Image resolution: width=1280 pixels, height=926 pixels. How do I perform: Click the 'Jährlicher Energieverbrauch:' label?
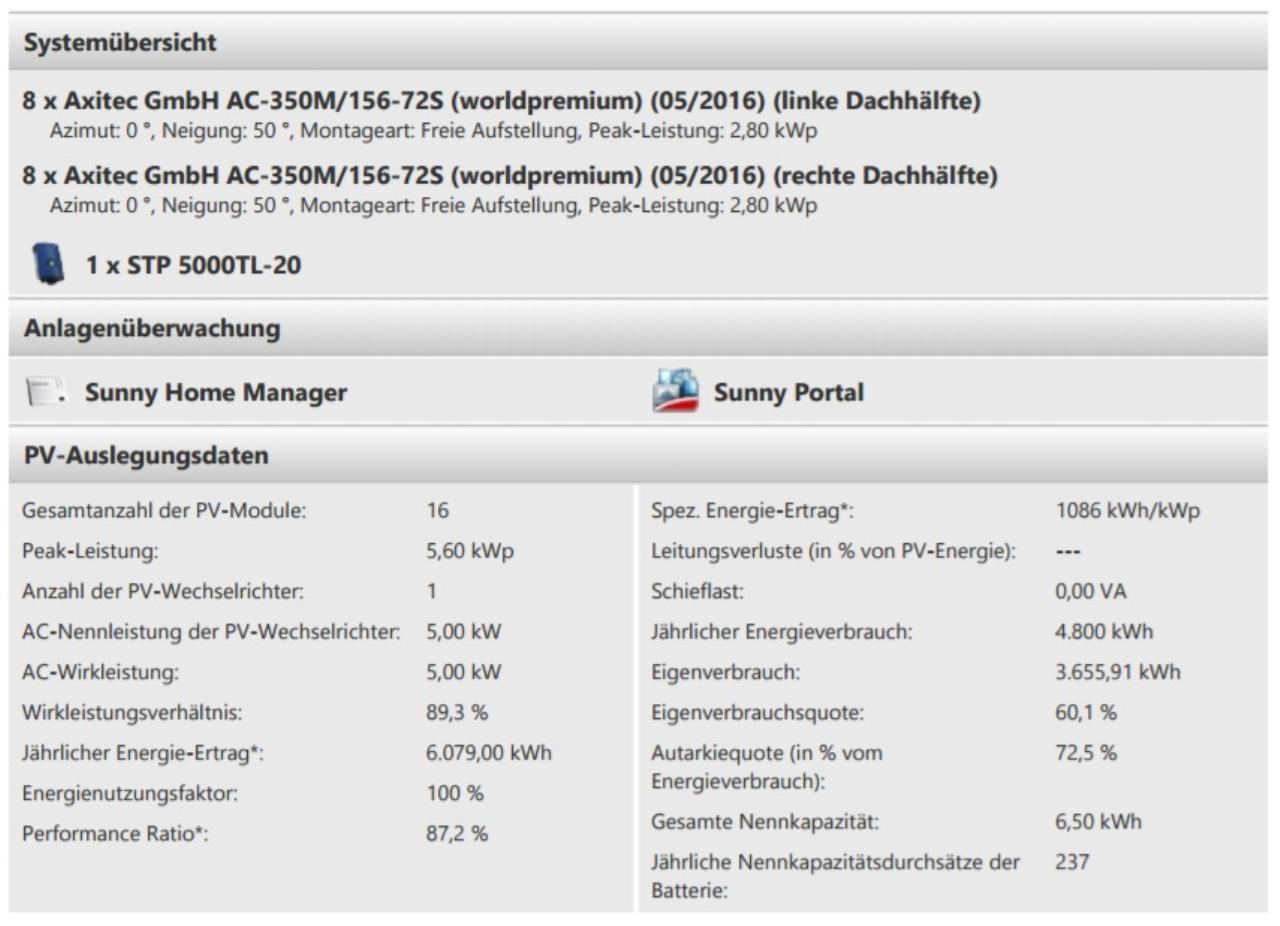(x=782, y=632)
